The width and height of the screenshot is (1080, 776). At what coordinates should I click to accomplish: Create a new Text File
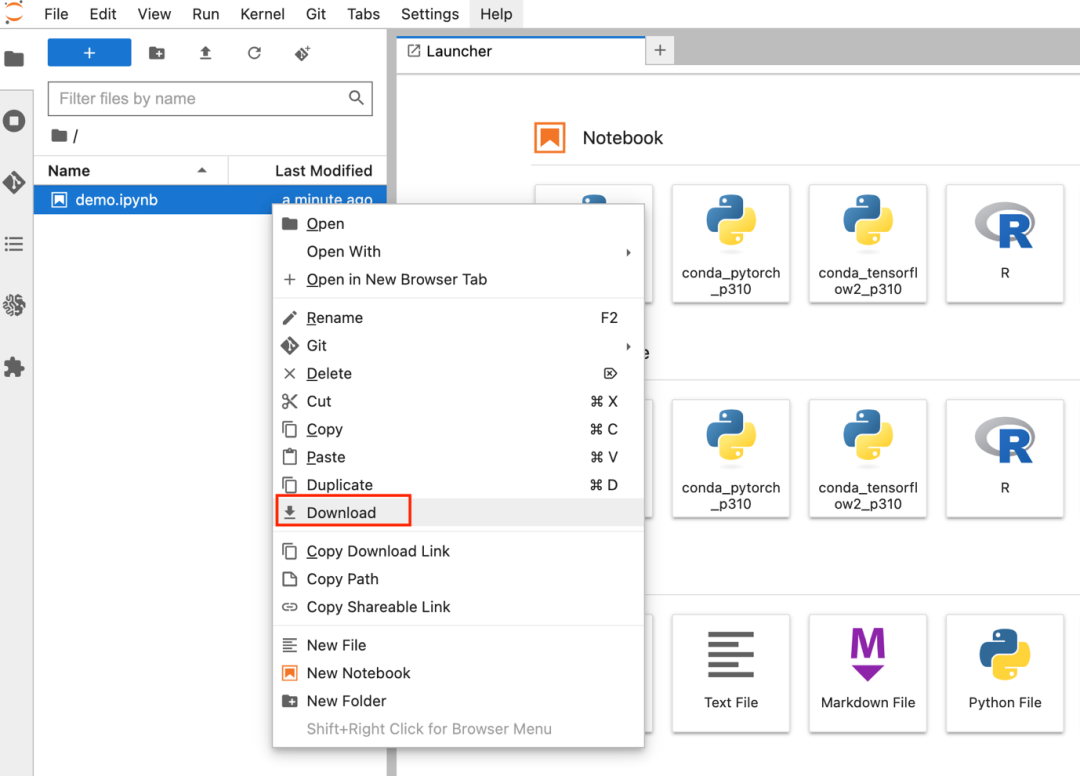pos(731,673)
